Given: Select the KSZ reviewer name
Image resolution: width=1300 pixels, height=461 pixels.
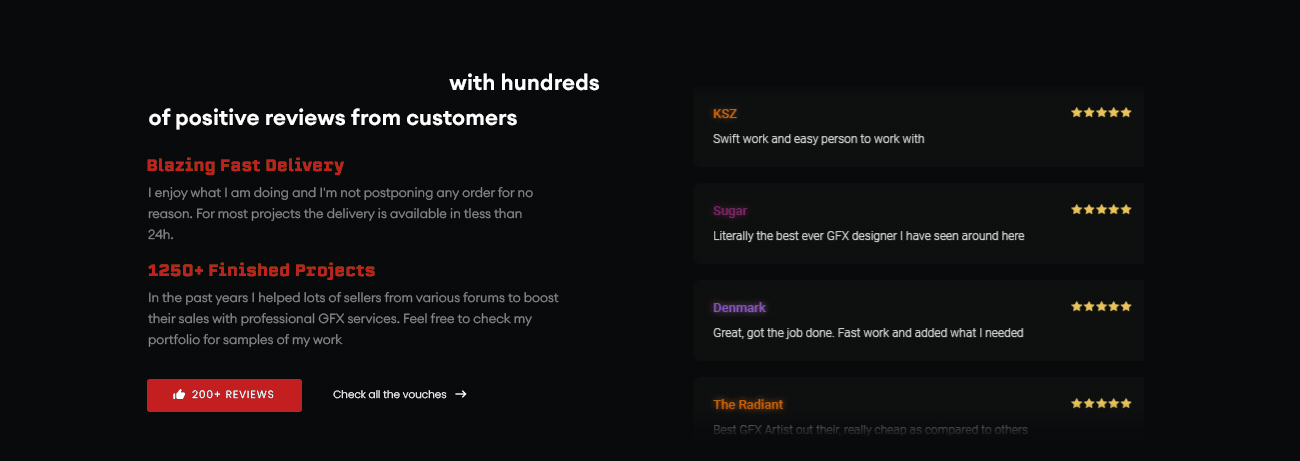Looking at the screenshot, I should (x=725, y=114).
